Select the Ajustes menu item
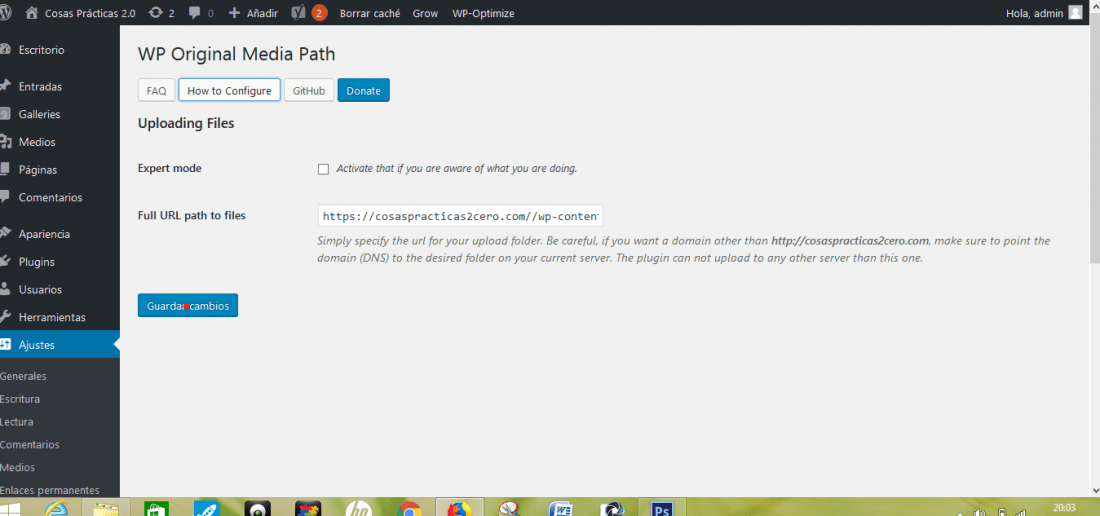Image resolution: width=1100 pixels, height=516 pixels. (x=60, y=344)
